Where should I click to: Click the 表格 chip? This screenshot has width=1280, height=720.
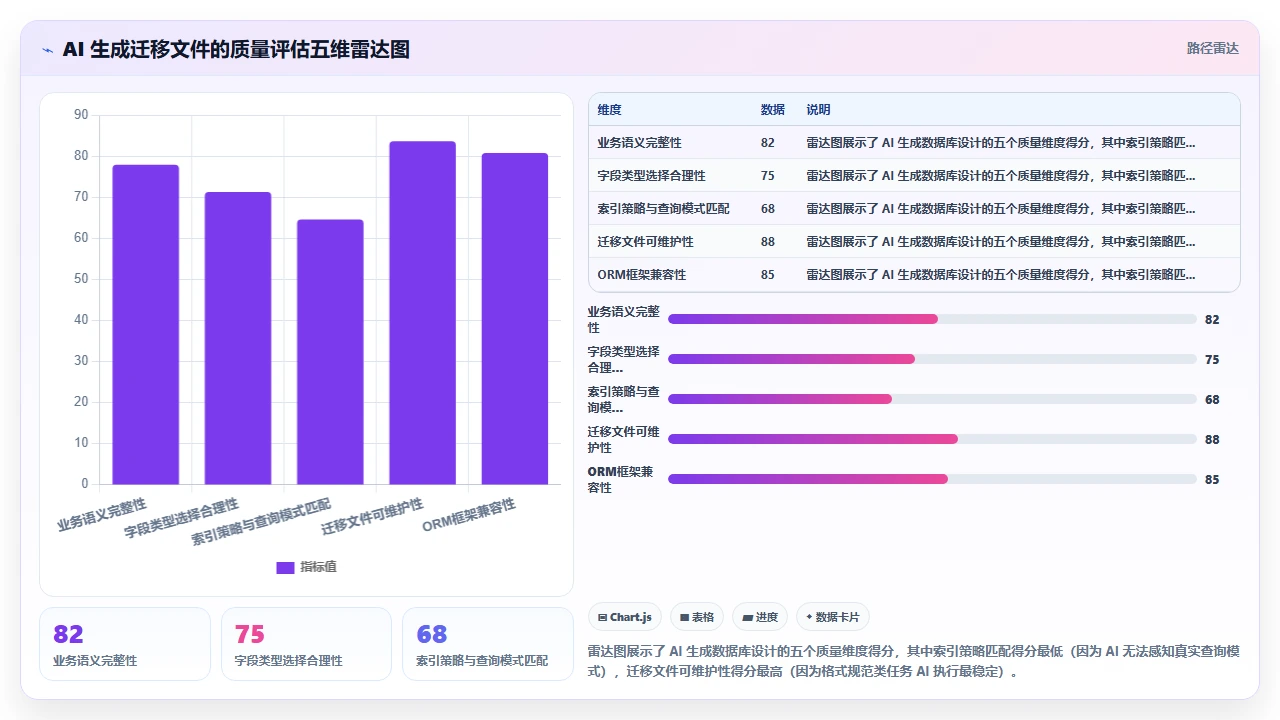[697, 617]
